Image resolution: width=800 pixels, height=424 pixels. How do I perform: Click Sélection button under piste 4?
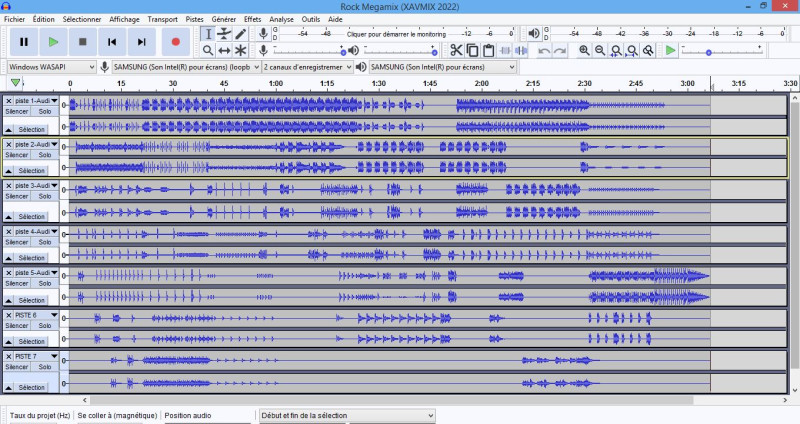click(32, 259)
